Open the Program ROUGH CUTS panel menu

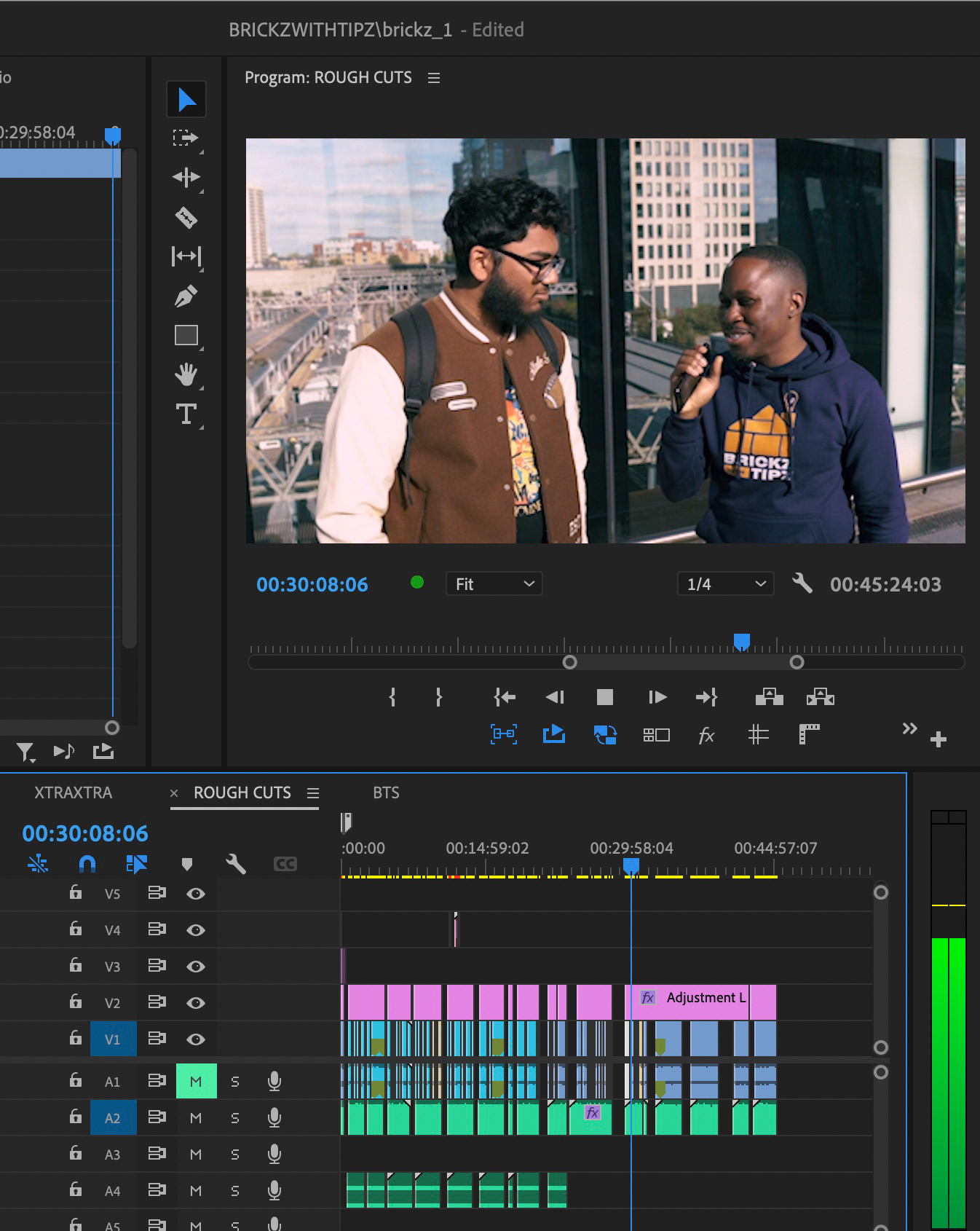coord(434,78)
